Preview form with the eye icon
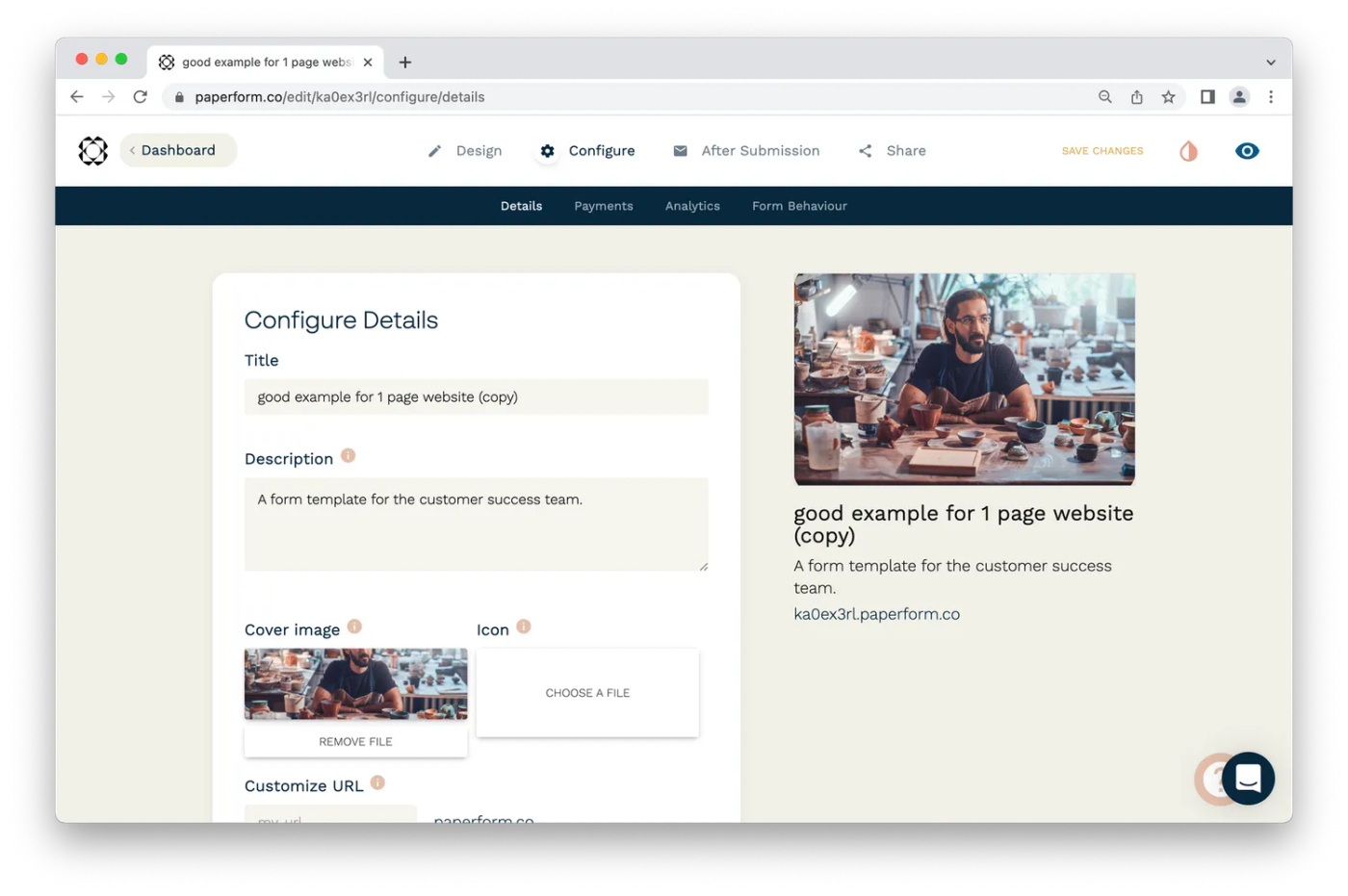This screenshot has width=1348, height=896. [1247, 151]
